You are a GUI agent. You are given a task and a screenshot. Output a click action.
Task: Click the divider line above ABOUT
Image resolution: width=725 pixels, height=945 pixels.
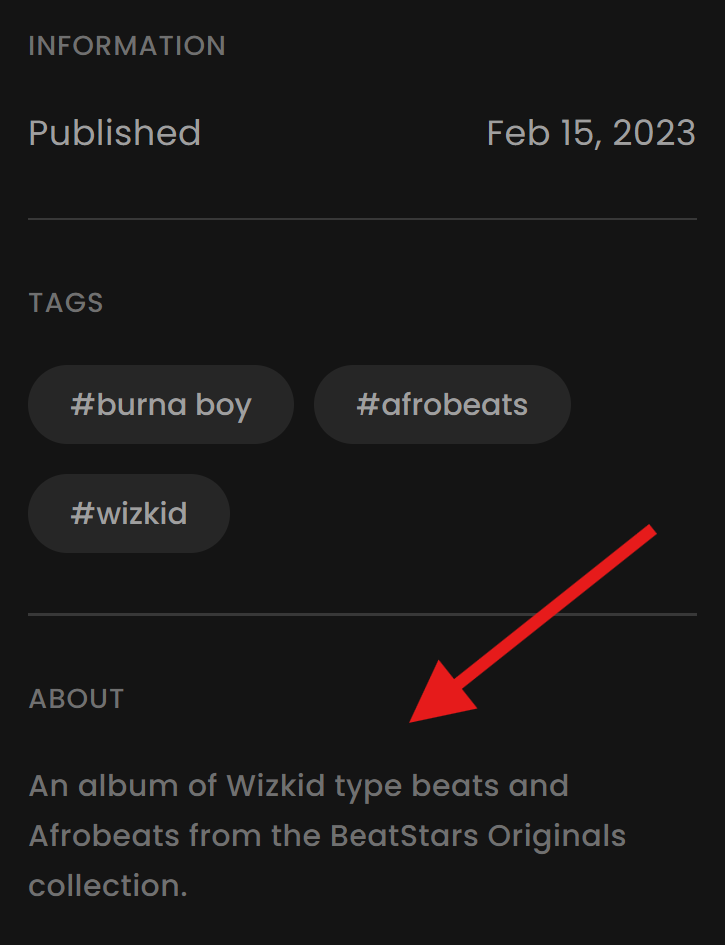pyautogui.click(x=362, y=614)
